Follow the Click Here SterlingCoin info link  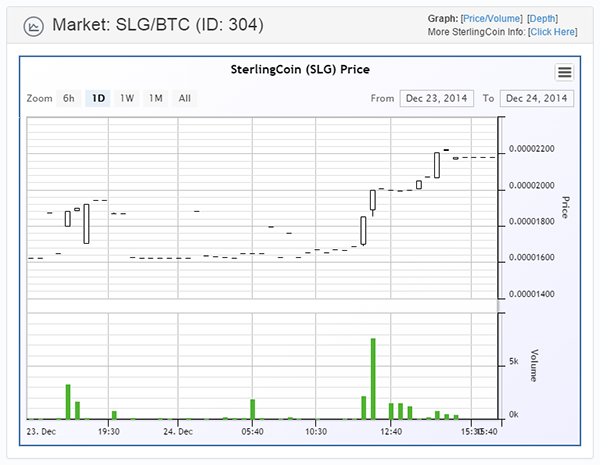pyautogui.click(x=553, y=32)
